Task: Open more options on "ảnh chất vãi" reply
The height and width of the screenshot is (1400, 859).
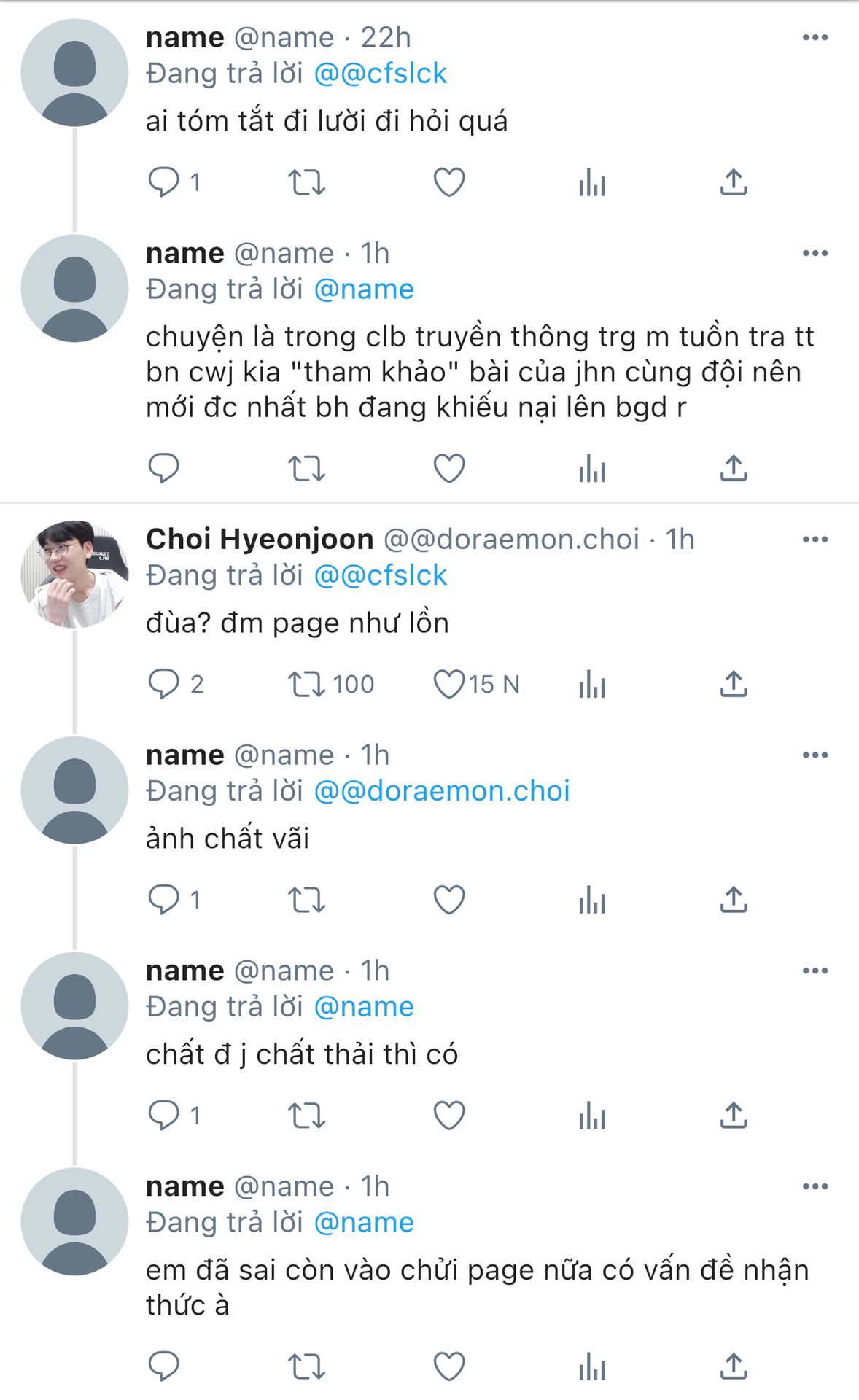Action: click(815, 755)
